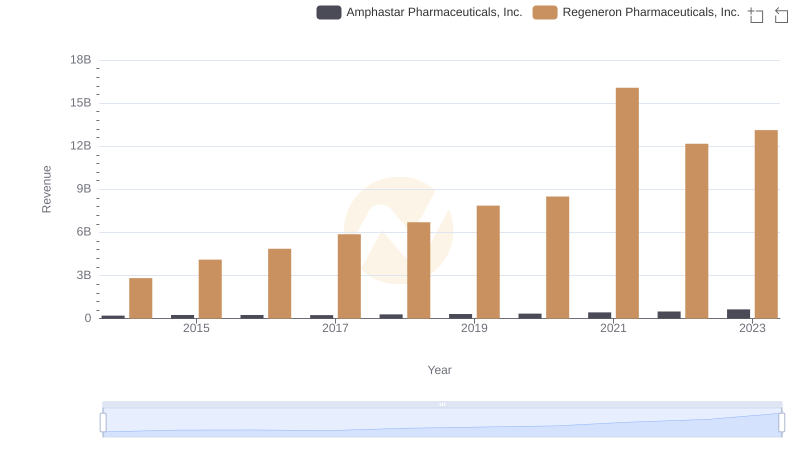Click the 2015 x-axis label

pos(196,328)
